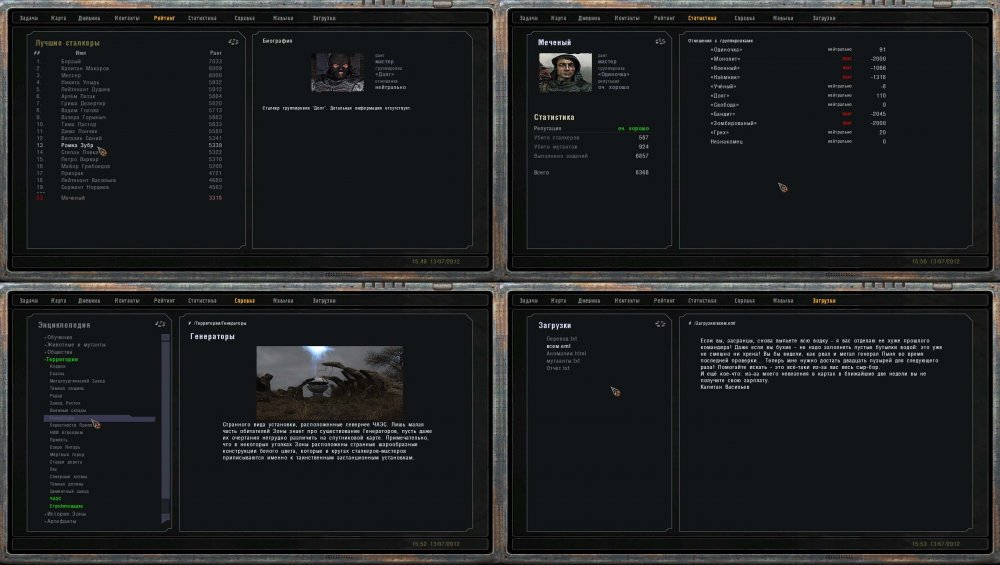Open Задачи tab in the rating screen
Image resolution: width=1000 pixels, height=565 pixels.
coord(29,18)
